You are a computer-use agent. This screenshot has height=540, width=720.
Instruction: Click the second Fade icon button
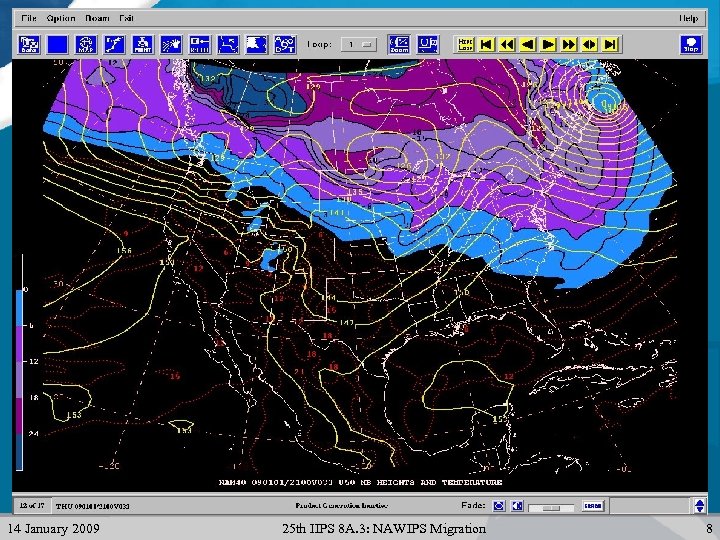tap(518, 506)
